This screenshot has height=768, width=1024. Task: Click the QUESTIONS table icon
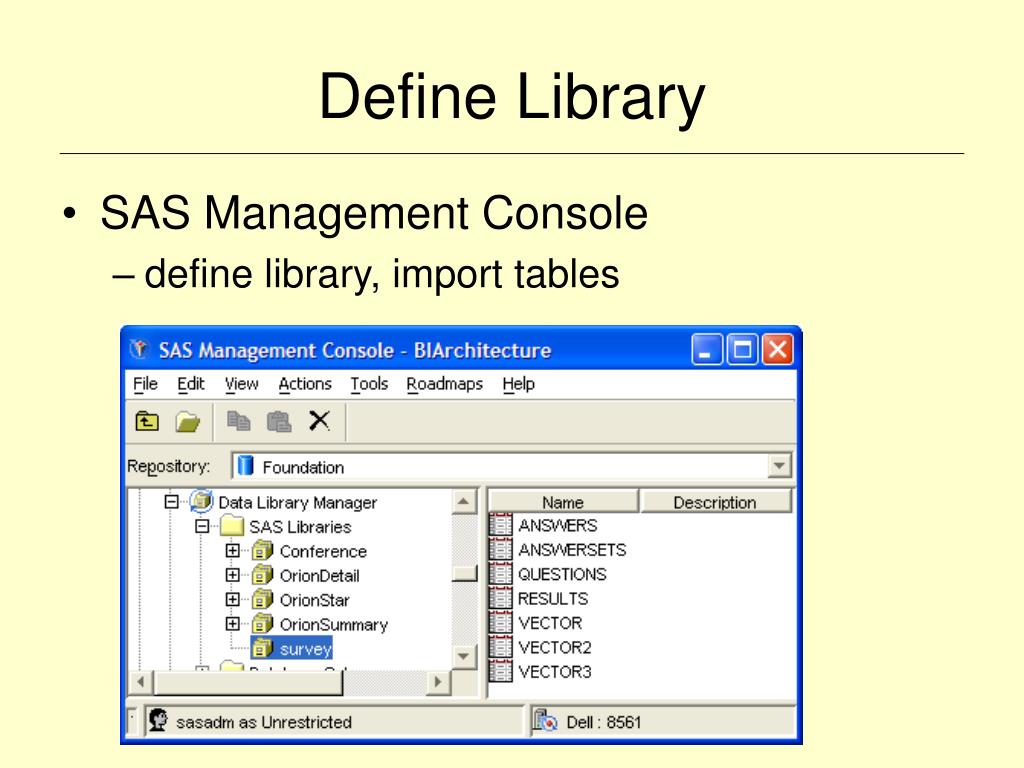[x=501, y=574]
